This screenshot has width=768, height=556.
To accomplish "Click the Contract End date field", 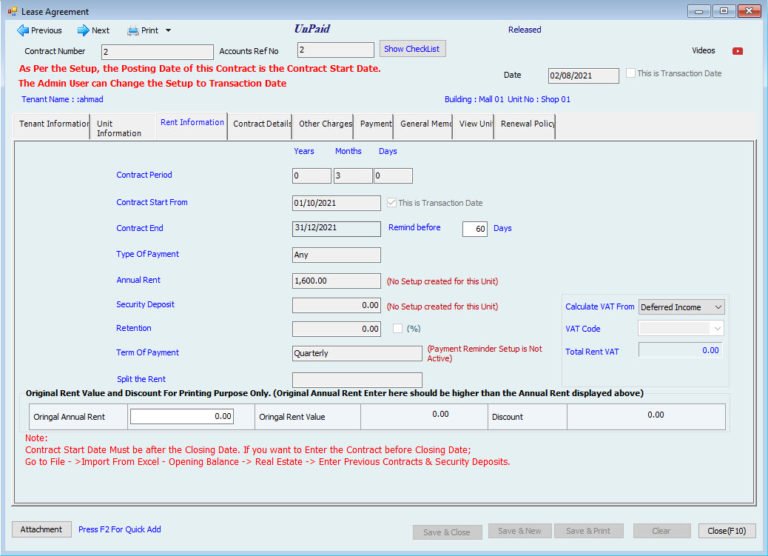I will (x=336, y=228).
